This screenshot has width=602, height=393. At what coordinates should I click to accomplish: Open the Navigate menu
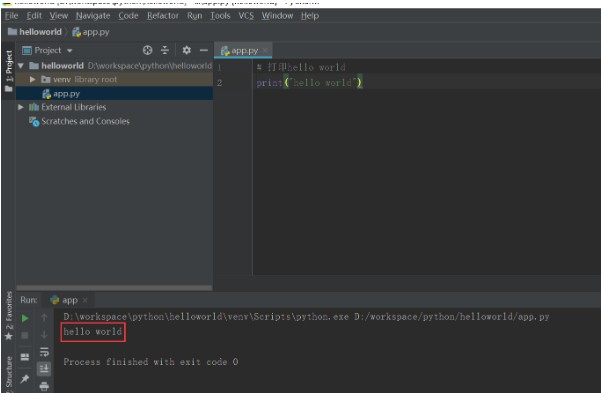coord(93,16)
